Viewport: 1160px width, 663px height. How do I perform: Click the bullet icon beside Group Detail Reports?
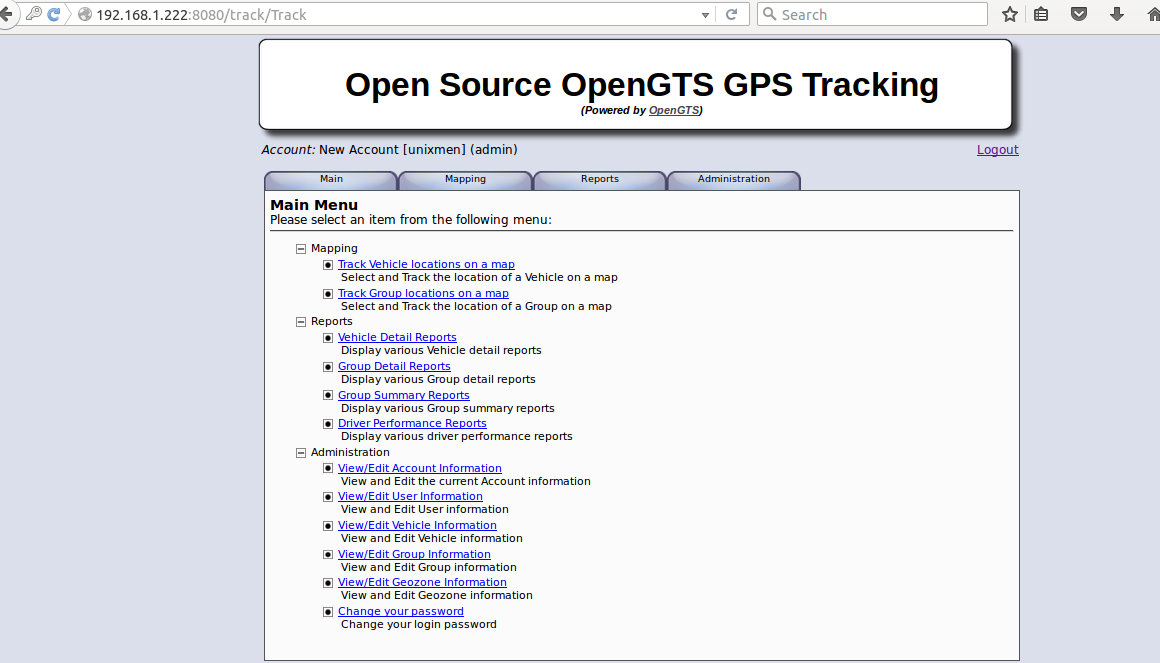coord(328,367)
